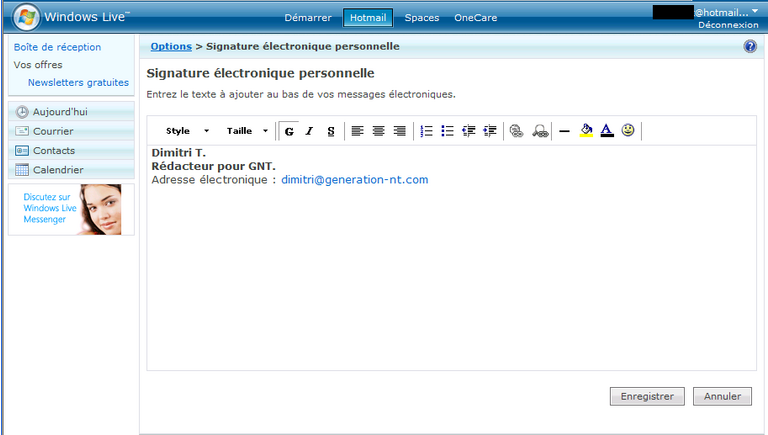Click the 'Rédacteur pour GNT.' line
Image resolution: width=768 pixels, height=435 pixels.
pyautogui.click(x=214, y=167)
